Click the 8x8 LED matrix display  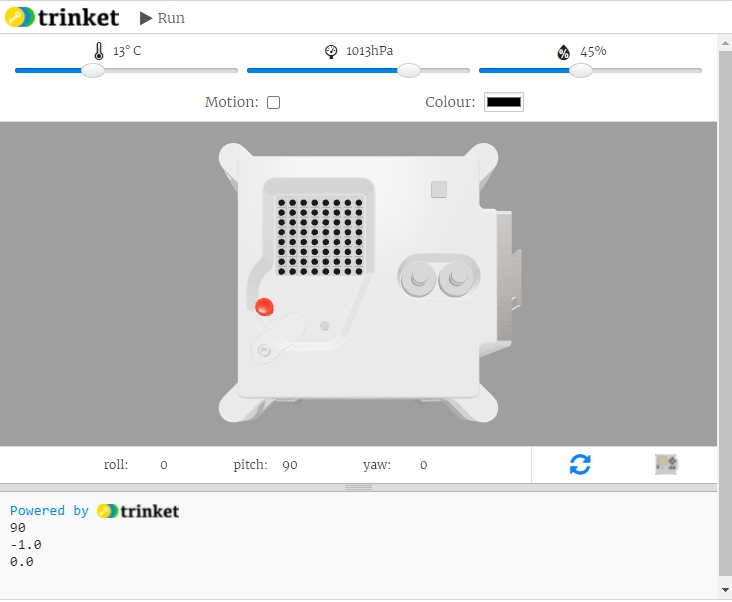pyautogui.click(x=320, y=236)
